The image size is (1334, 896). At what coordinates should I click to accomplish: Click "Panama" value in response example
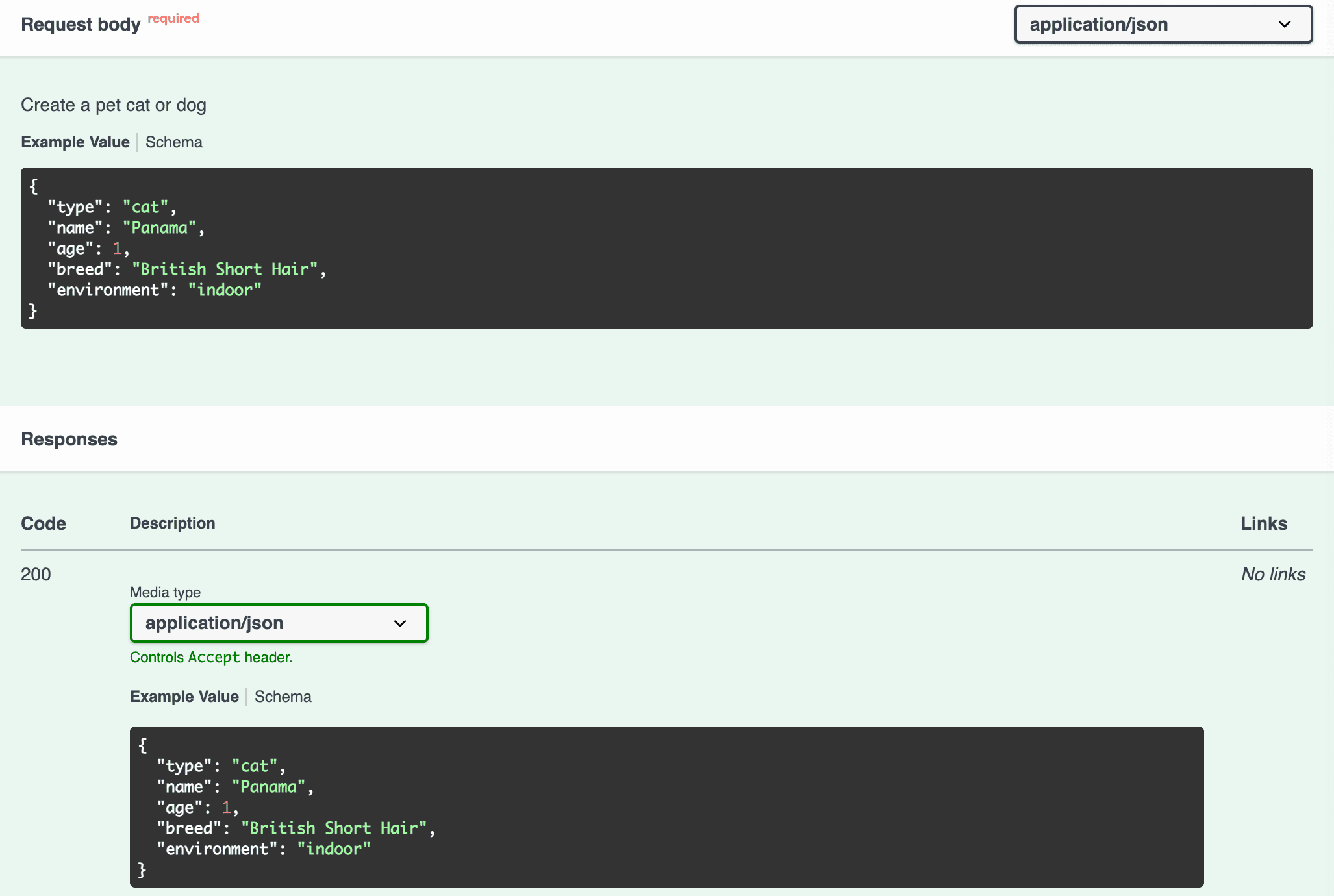pos(269,787)
